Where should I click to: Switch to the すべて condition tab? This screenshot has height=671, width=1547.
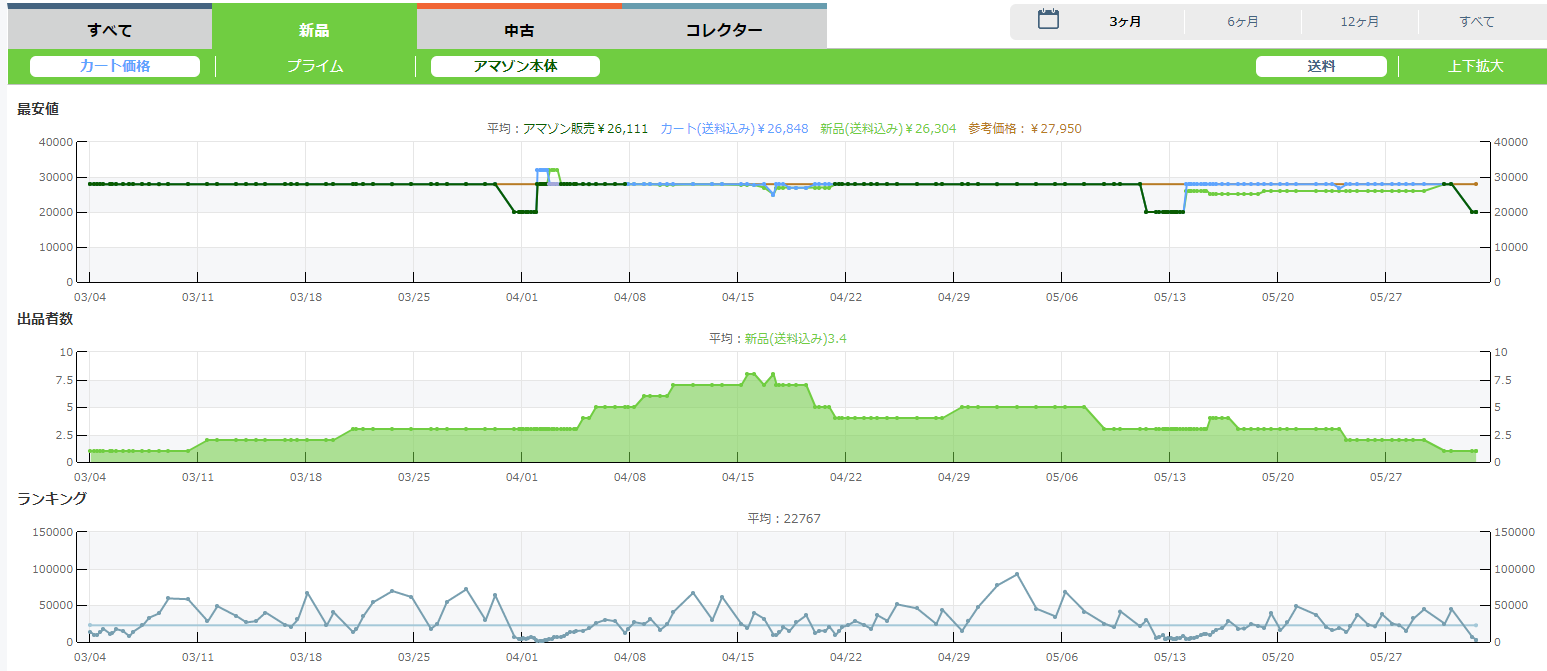tap(110, 30)
